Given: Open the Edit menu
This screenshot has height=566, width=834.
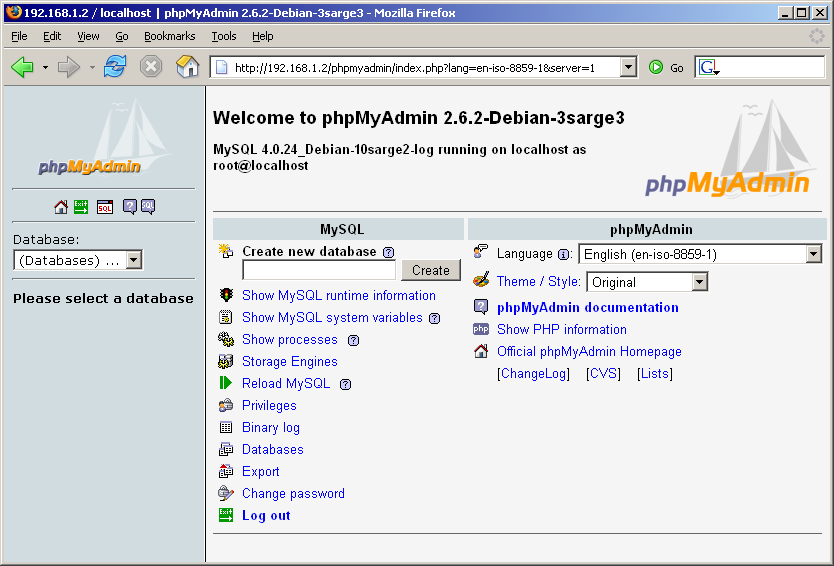Looking at the screenshot, I should pyautogui.click(x=52, y=36).
